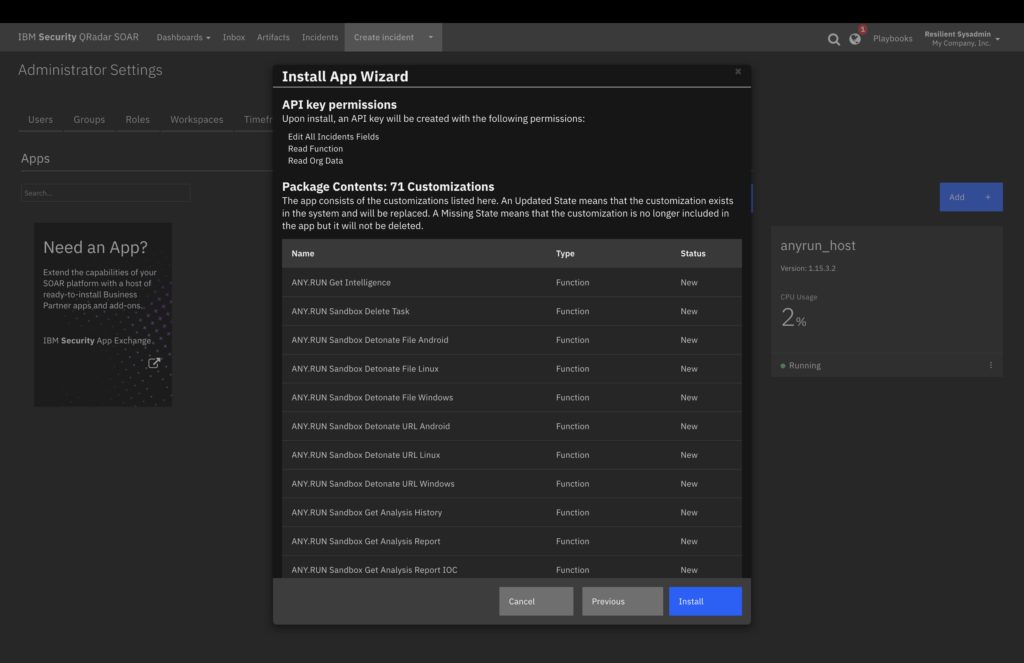Click the plus icon on Add button
Screen dimensions: 1024x663
[x=988, y=197]
